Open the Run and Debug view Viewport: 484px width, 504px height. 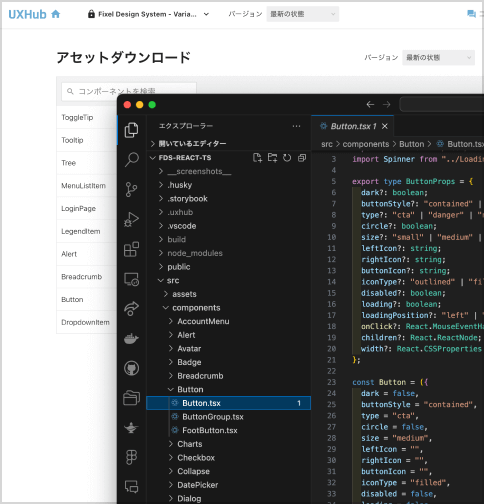131,219
